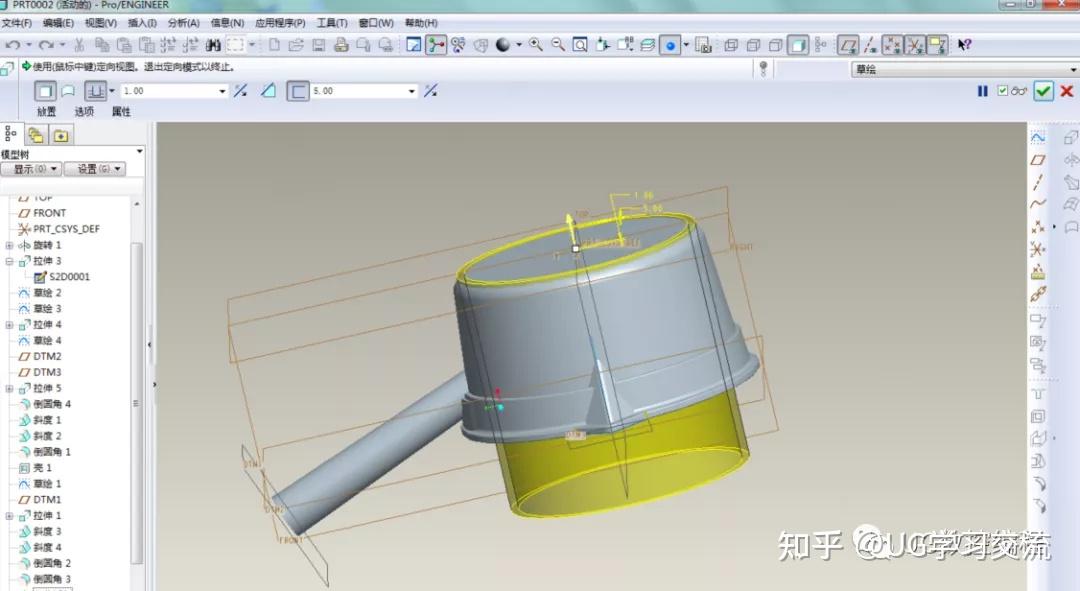
Task: Select extrude as solid icon
Action: click(45, 91)
